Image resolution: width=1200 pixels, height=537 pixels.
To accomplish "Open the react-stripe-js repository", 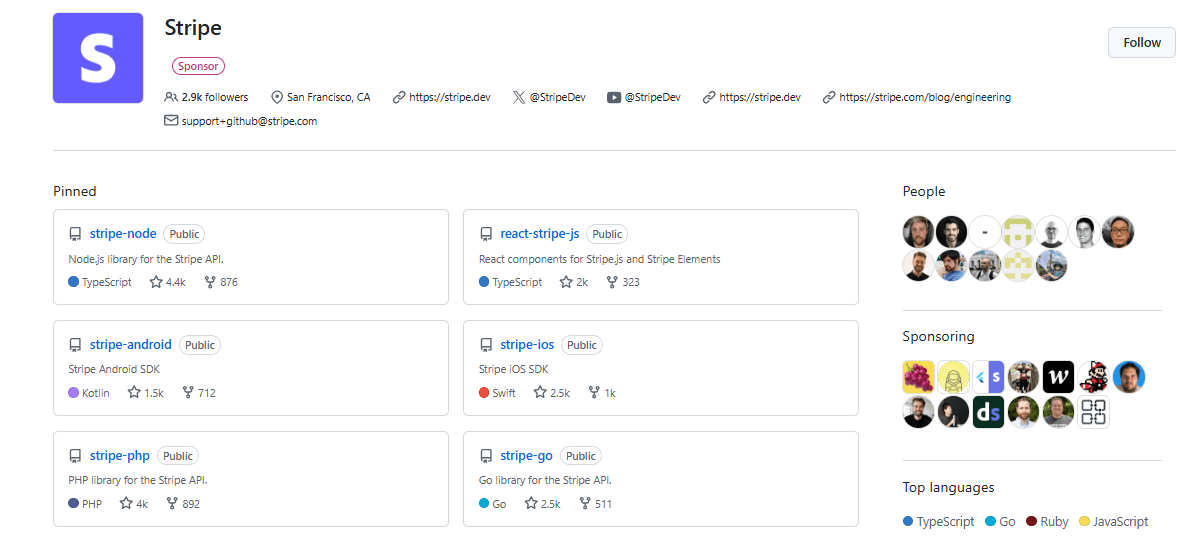I will [540, 234].
